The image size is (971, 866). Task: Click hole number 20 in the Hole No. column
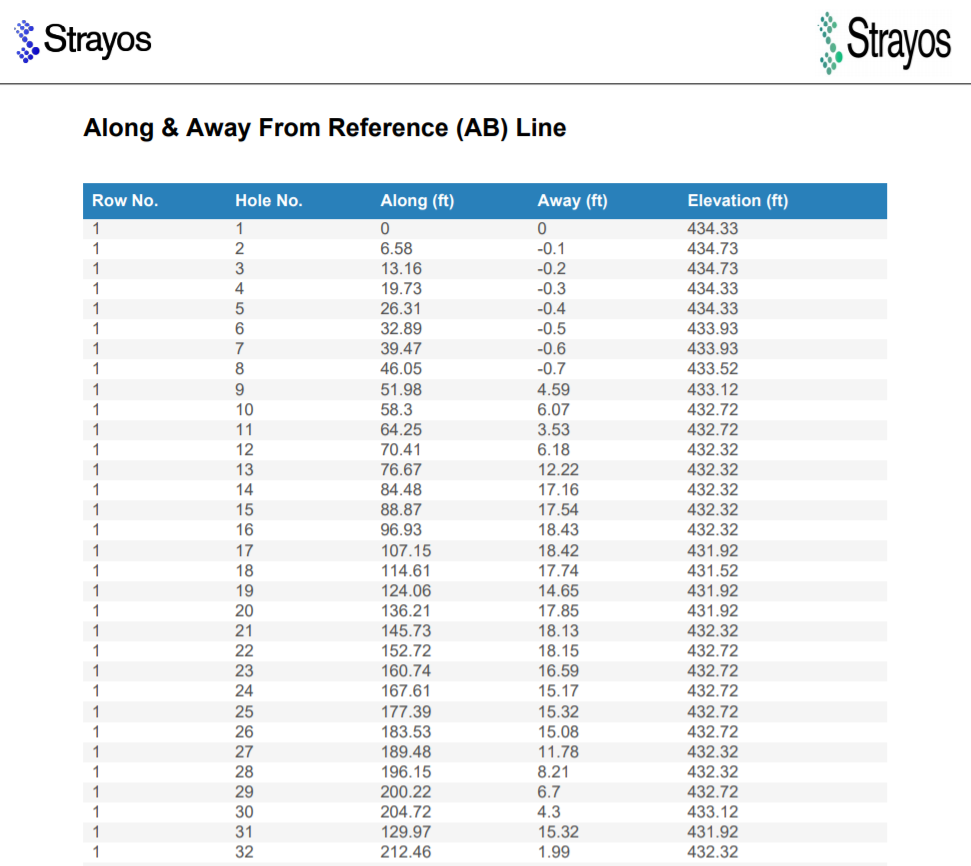(245, 611)
